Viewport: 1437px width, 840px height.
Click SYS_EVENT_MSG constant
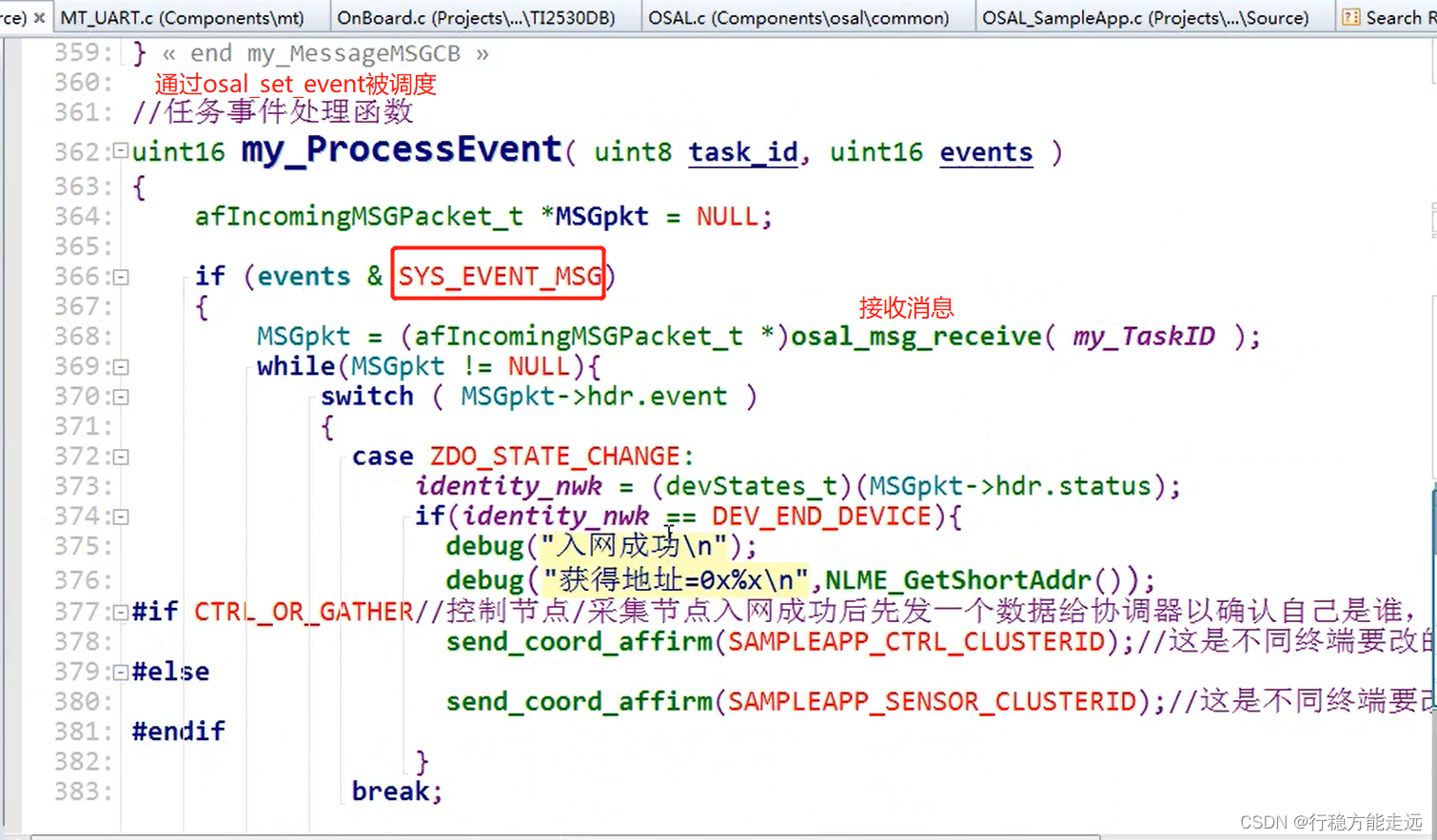pos(499,276)
